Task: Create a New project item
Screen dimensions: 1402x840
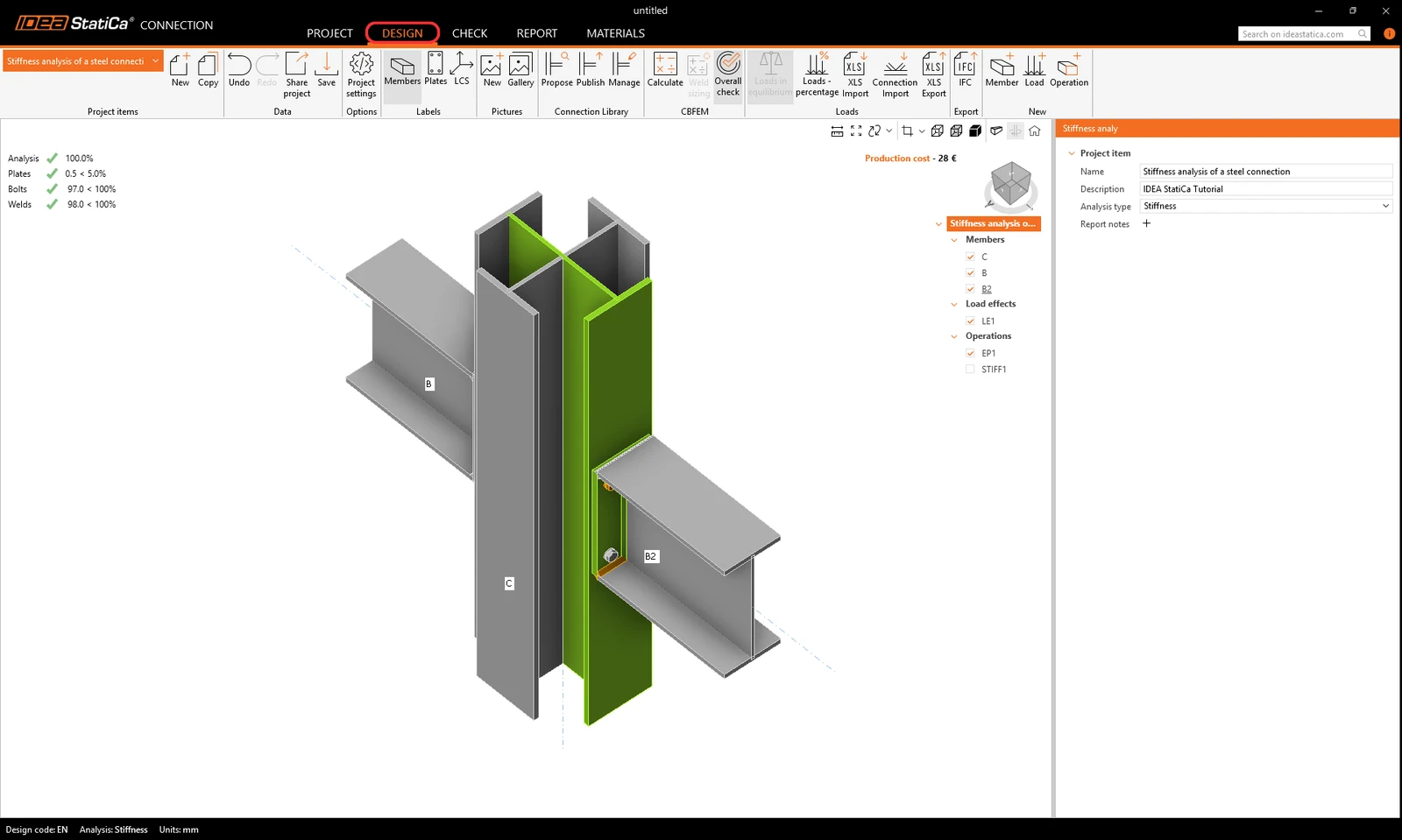Action: [180, 70]
